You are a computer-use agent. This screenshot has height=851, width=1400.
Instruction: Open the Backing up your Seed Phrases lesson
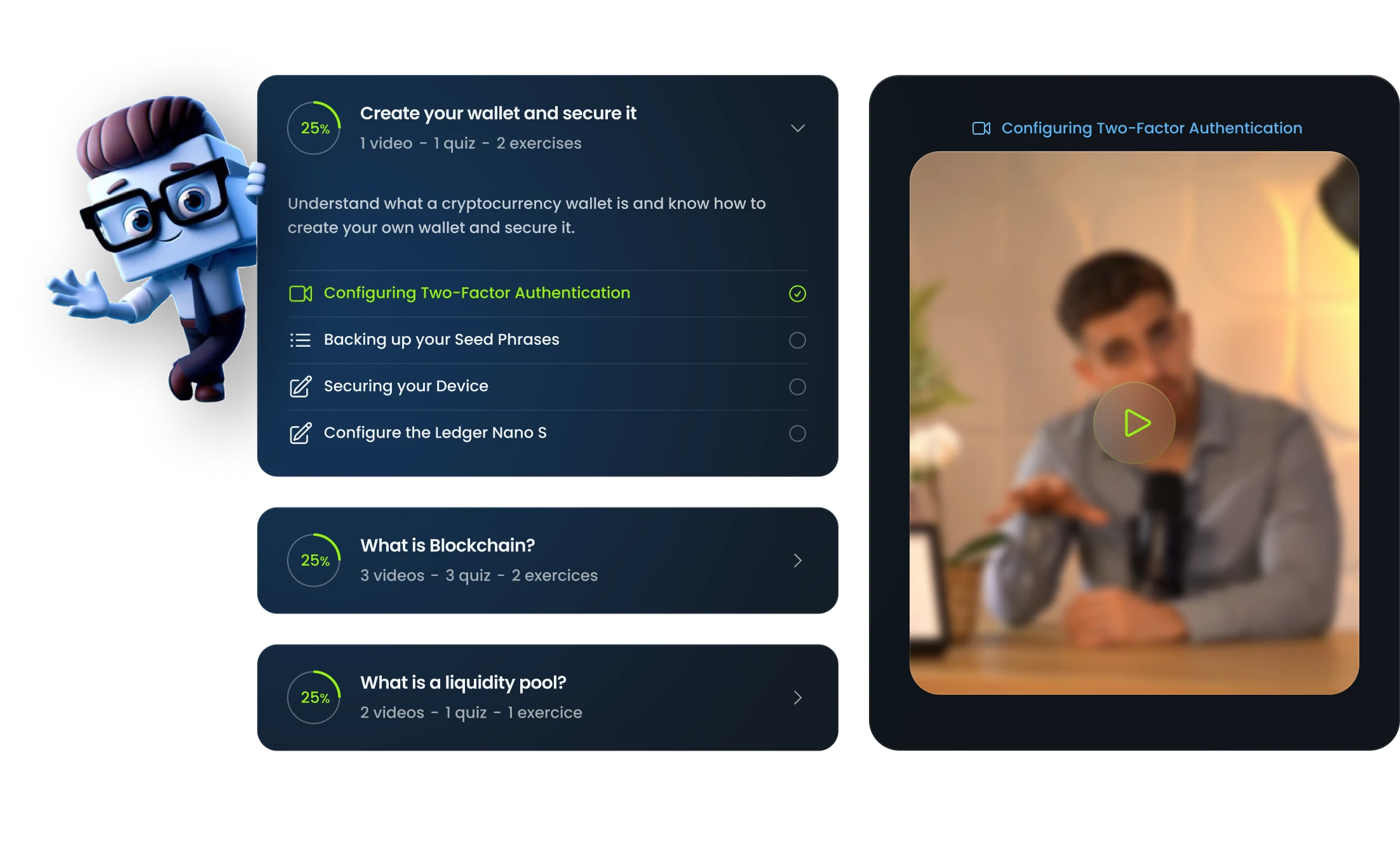pyautogui.click(x=441, y=340)
